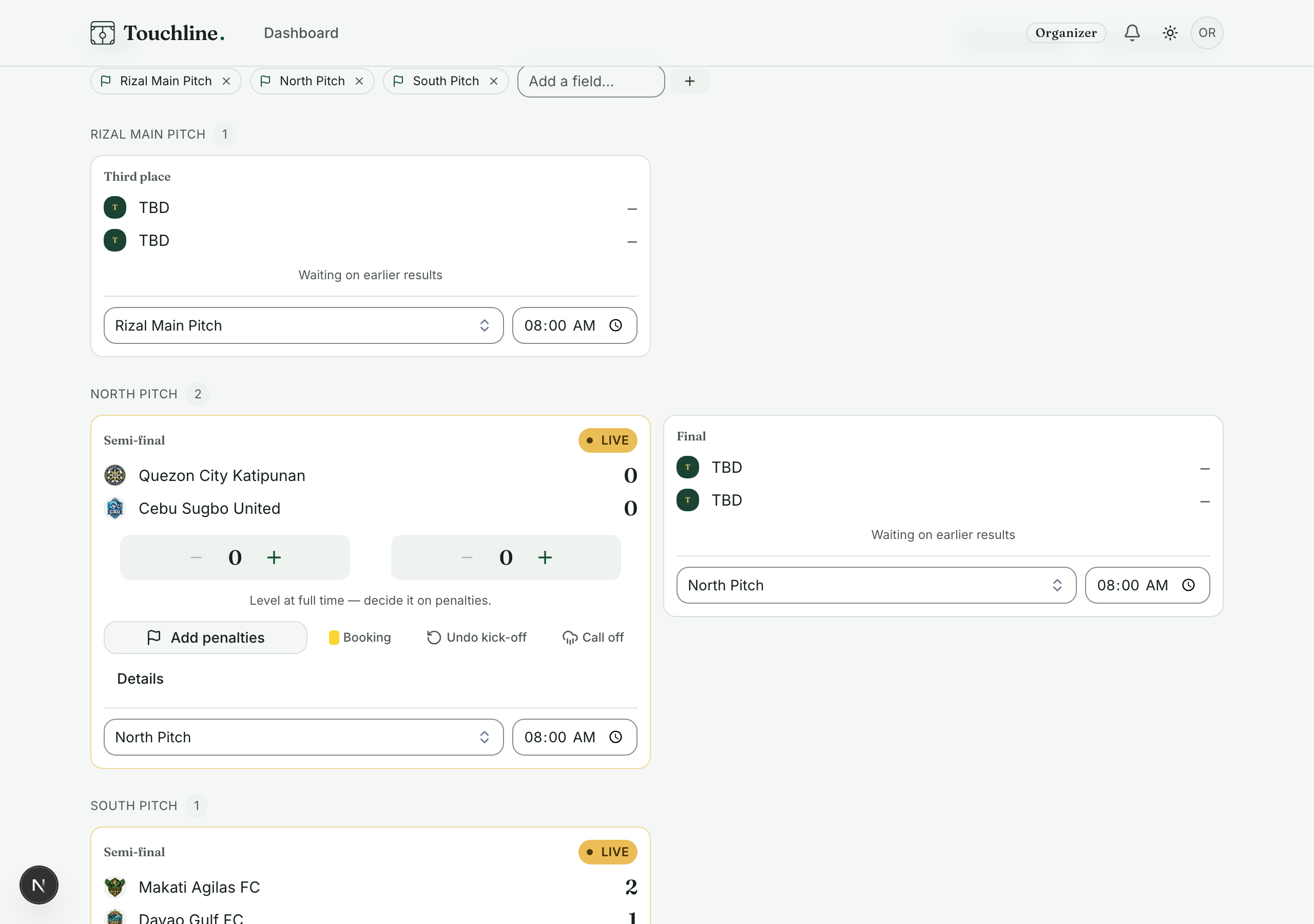Image resolution: width=1314 pixels, height=924 pixels.
Task: Decrease Cebu Sugbo United score with minus
Action: pos(467,557)
